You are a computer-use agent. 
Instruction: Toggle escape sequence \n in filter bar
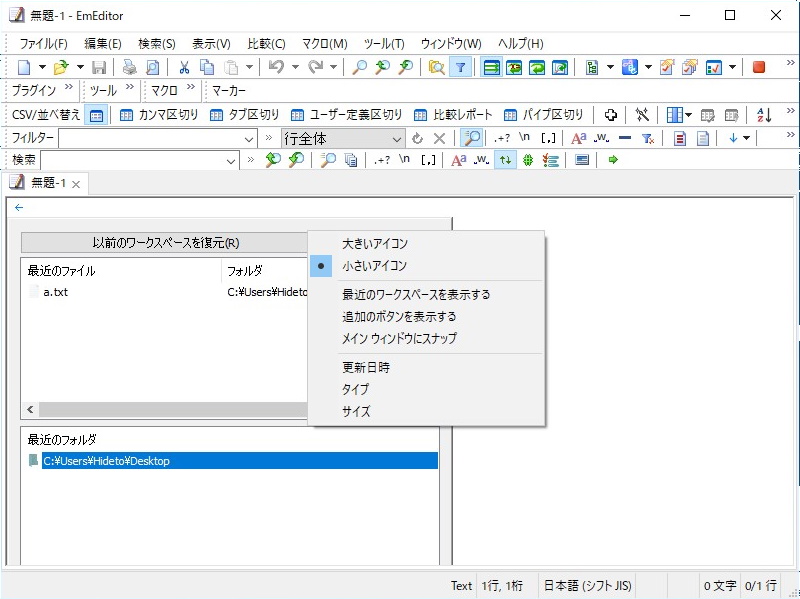pos(524,138)
